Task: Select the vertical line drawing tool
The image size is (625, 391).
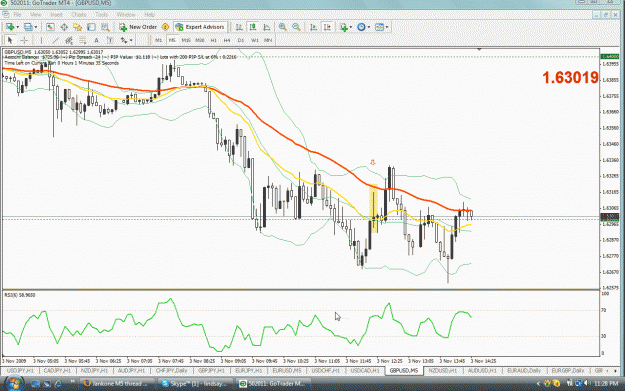Action: (x=41, y=40)
